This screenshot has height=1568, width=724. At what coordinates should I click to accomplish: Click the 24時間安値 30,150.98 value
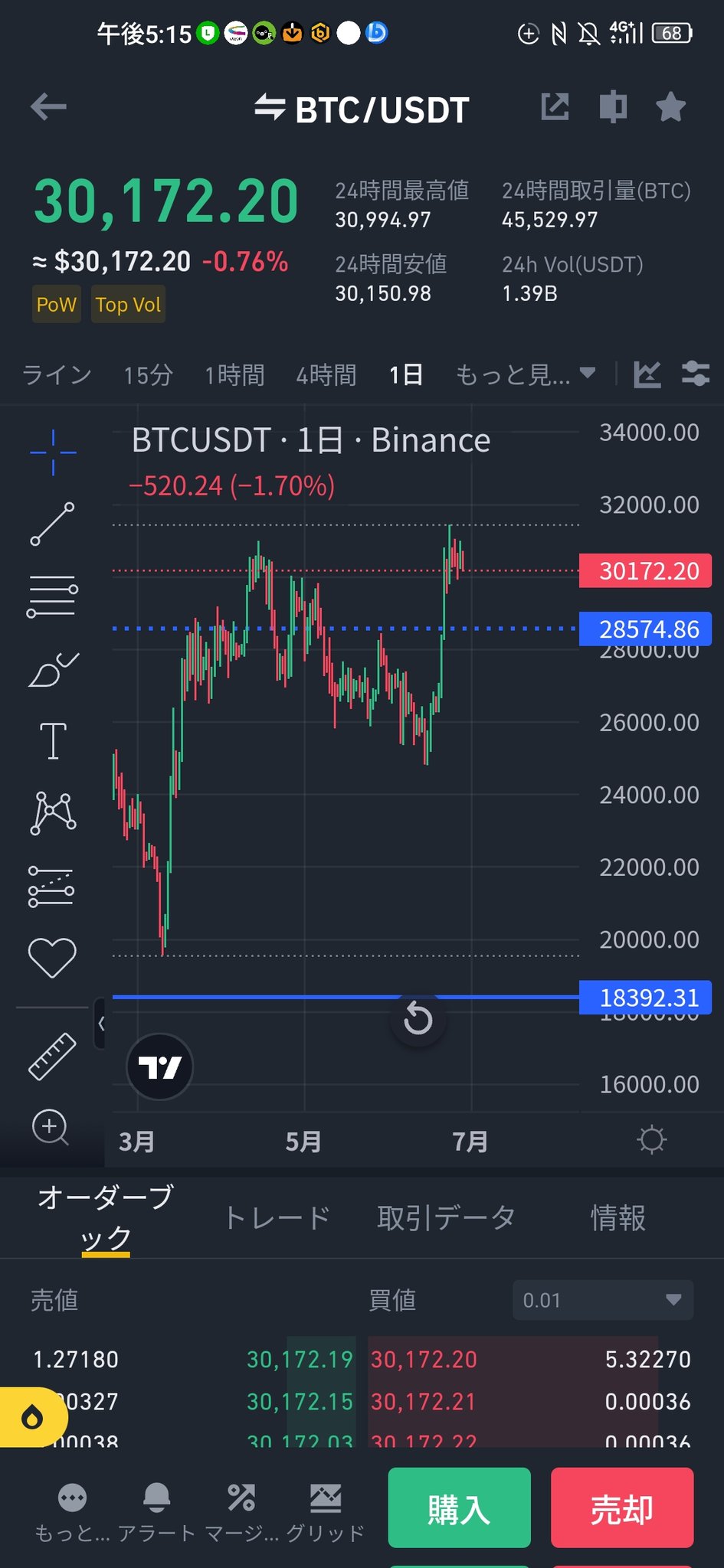[383, 294]
